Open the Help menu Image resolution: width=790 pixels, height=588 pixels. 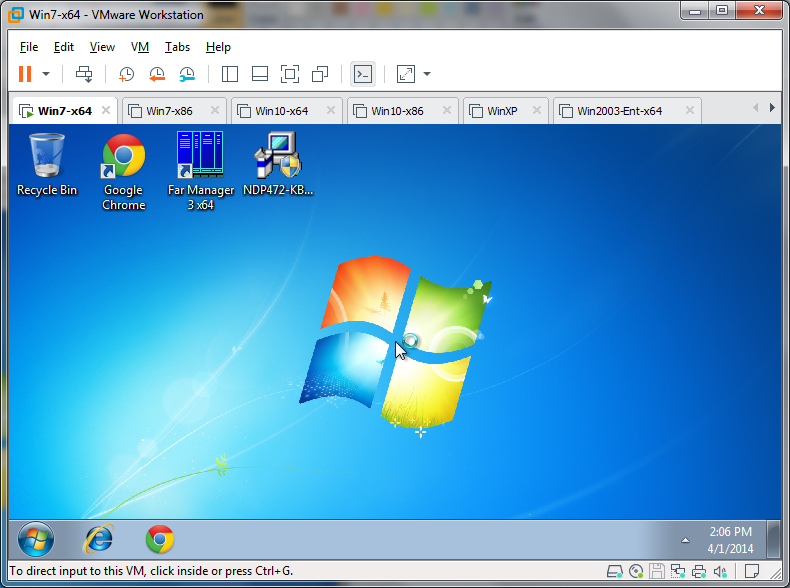218,47
